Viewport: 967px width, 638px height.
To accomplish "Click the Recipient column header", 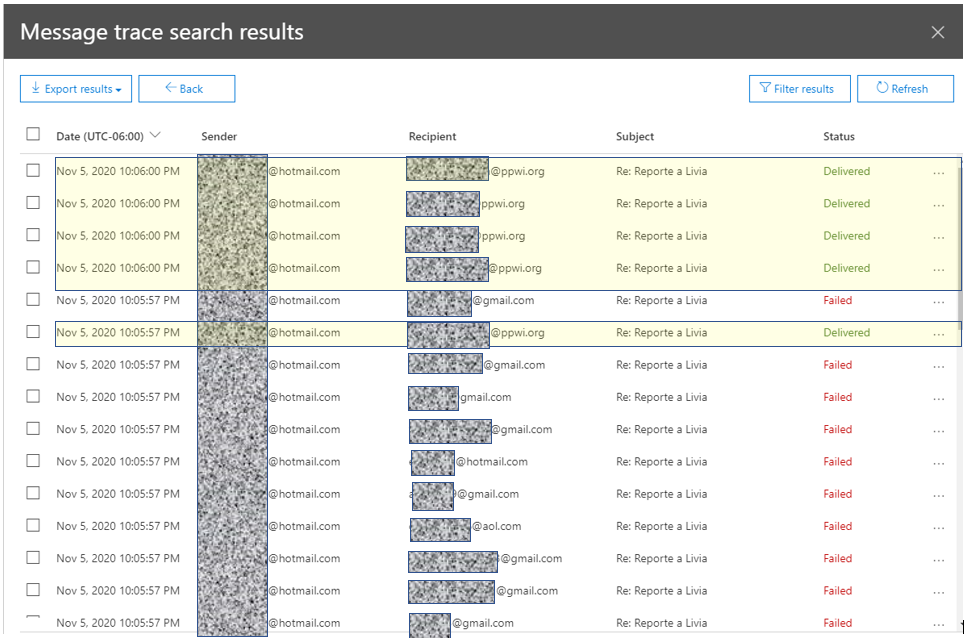I will [432, 137].
